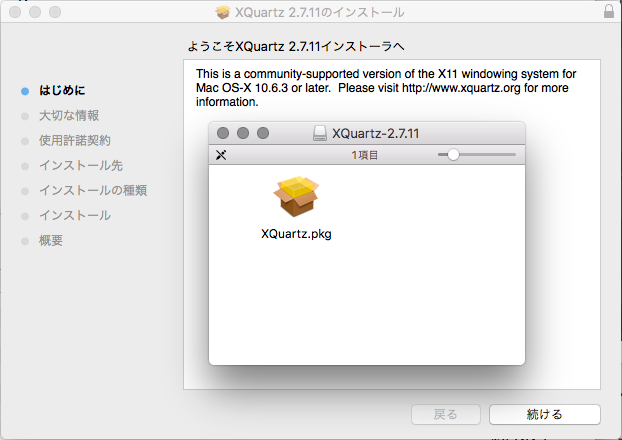This screenshot has width=622, height=440.
Task: Click the disk icon in the XQuartz-2.7.11 title bar
Action: (x=319, y=133)
